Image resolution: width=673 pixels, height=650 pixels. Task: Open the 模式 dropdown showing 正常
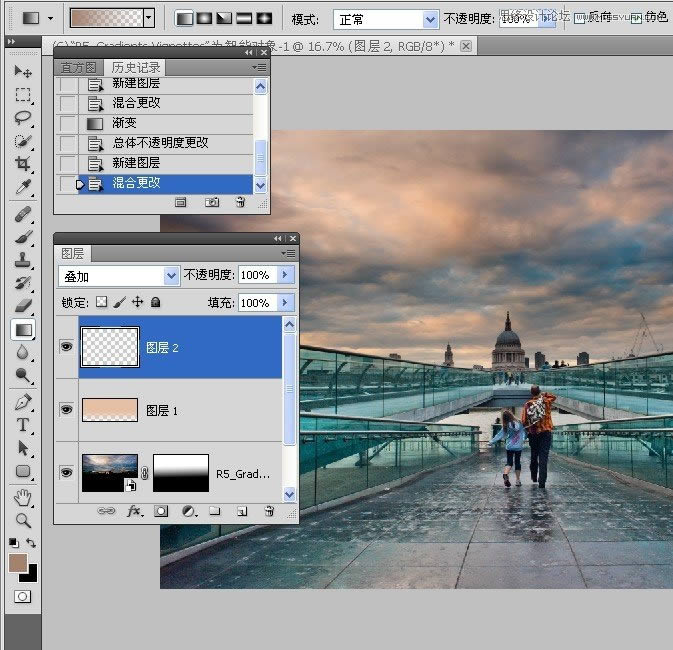click(x=385, y=19)
